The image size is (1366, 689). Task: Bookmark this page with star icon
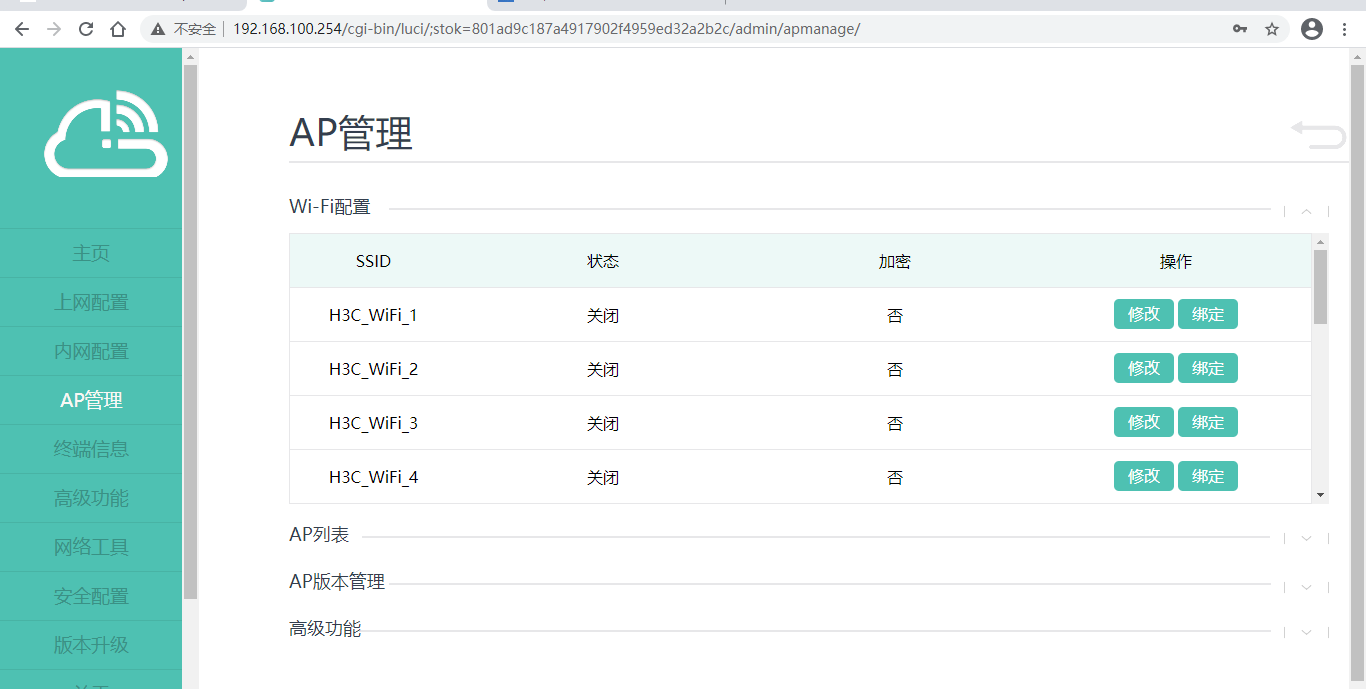1272,29
